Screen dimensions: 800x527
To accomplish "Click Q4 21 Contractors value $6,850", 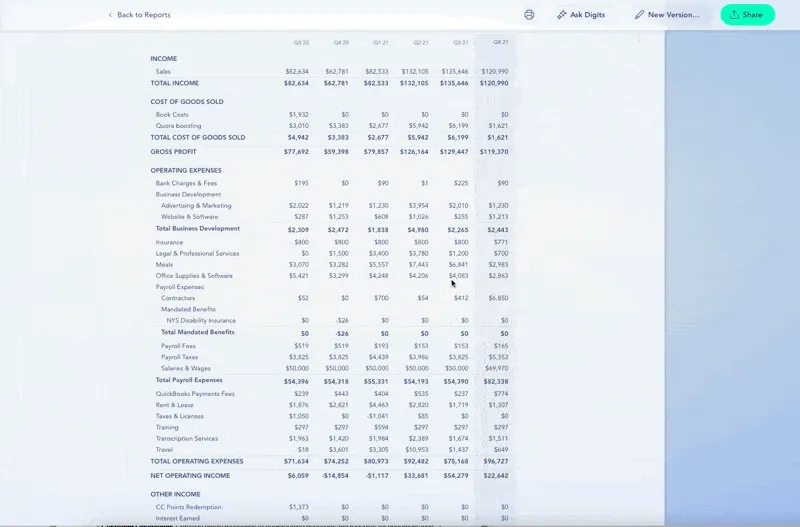I will (x=498, y=298).
